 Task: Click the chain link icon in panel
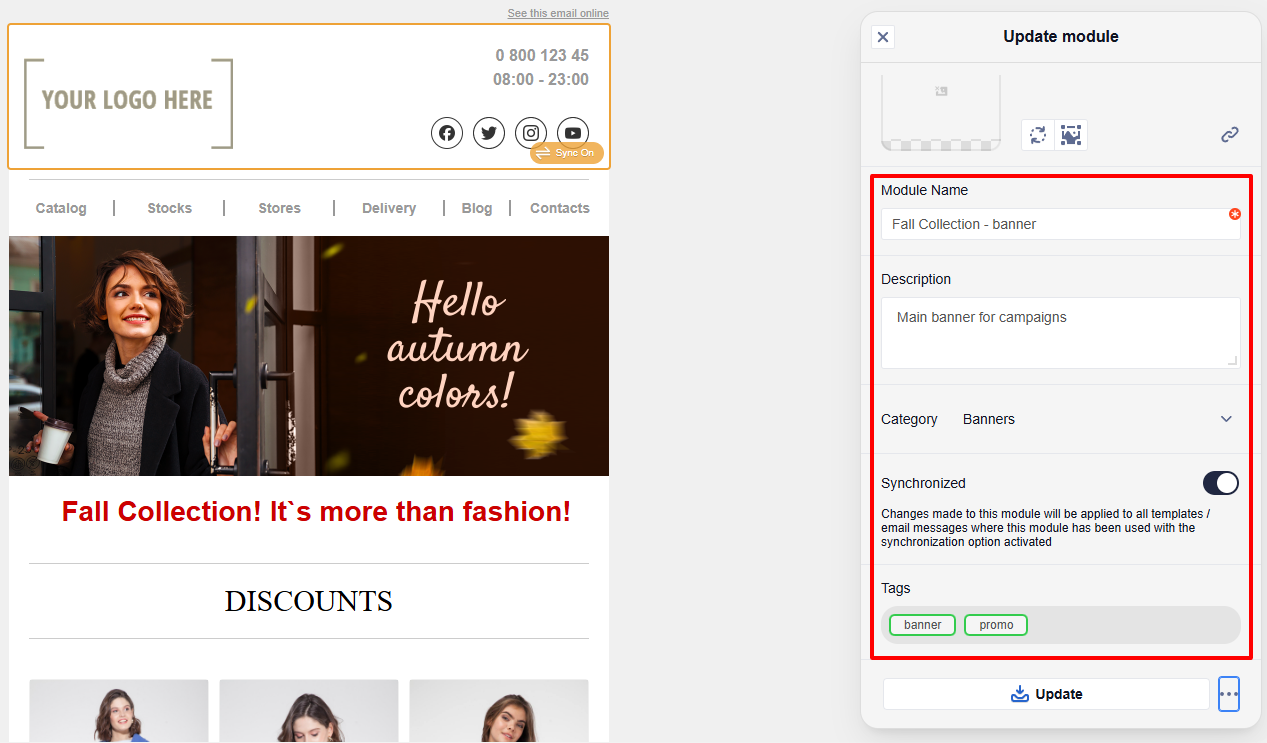[x=1230, y=134]
